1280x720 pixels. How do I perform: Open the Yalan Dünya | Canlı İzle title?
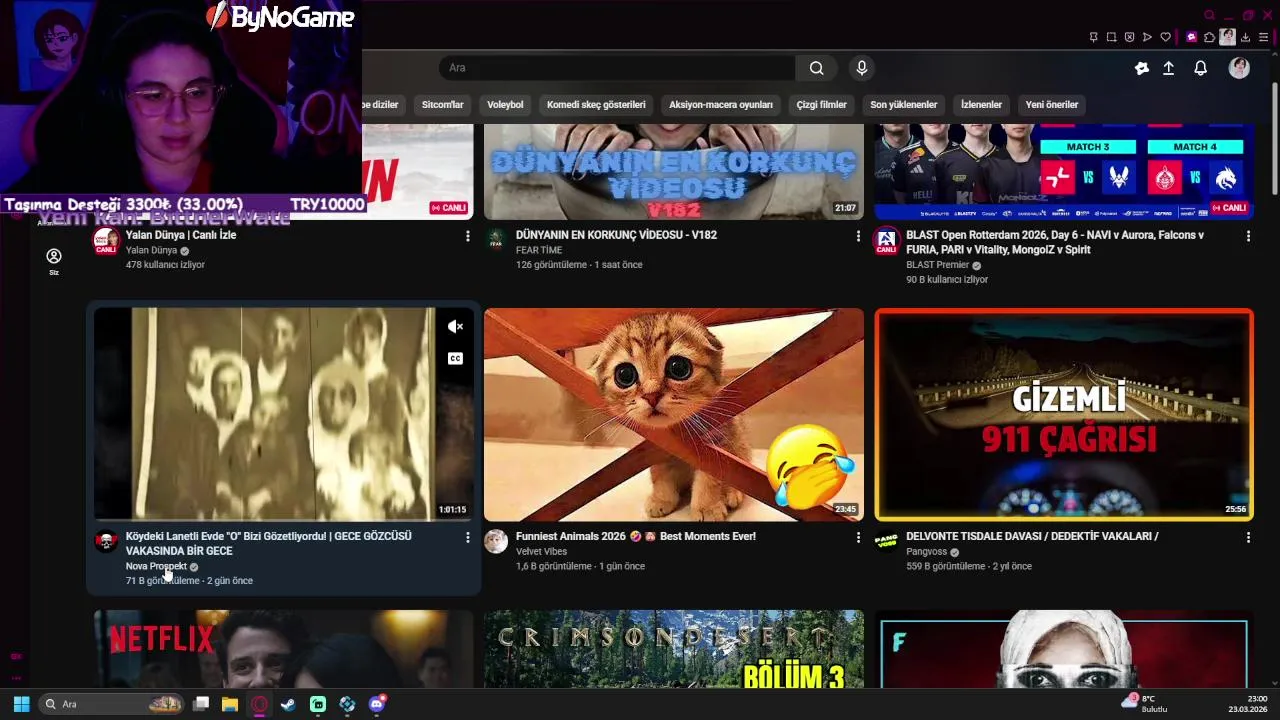[x=181, y=235]
